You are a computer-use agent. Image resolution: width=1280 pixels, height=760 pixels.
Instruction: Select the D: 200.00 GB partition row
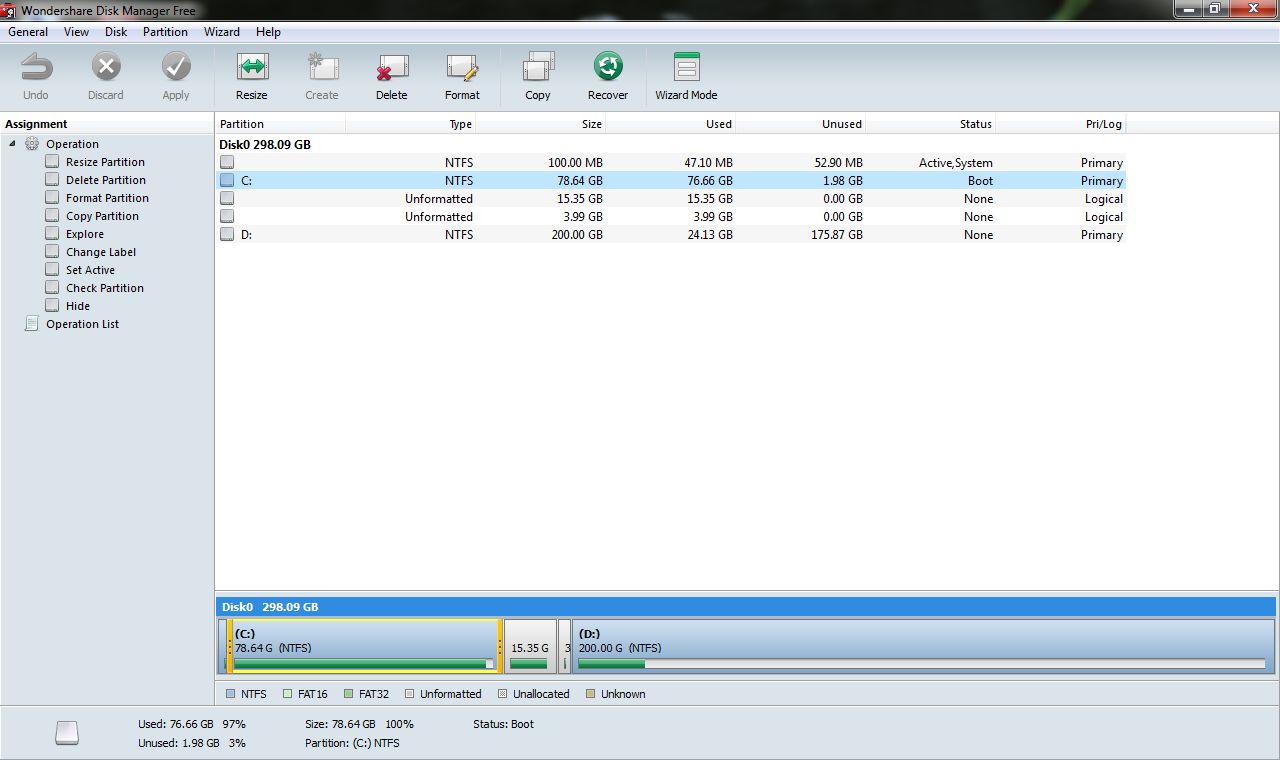671,234
